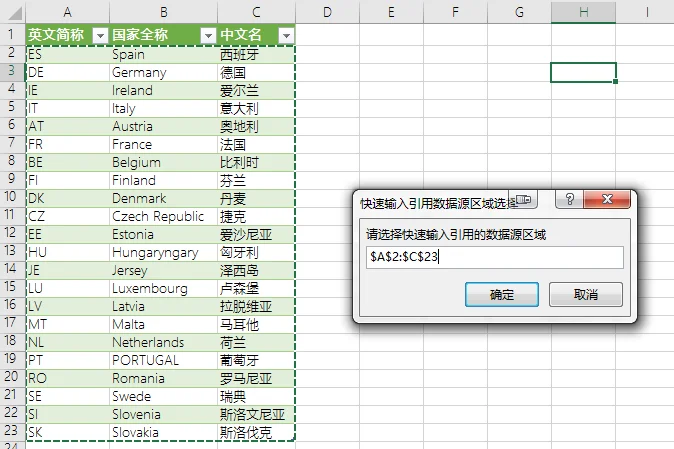Select row 1 header
This screenshot has height=449, width=674.
pyautogui.click(x=12, y=35)
